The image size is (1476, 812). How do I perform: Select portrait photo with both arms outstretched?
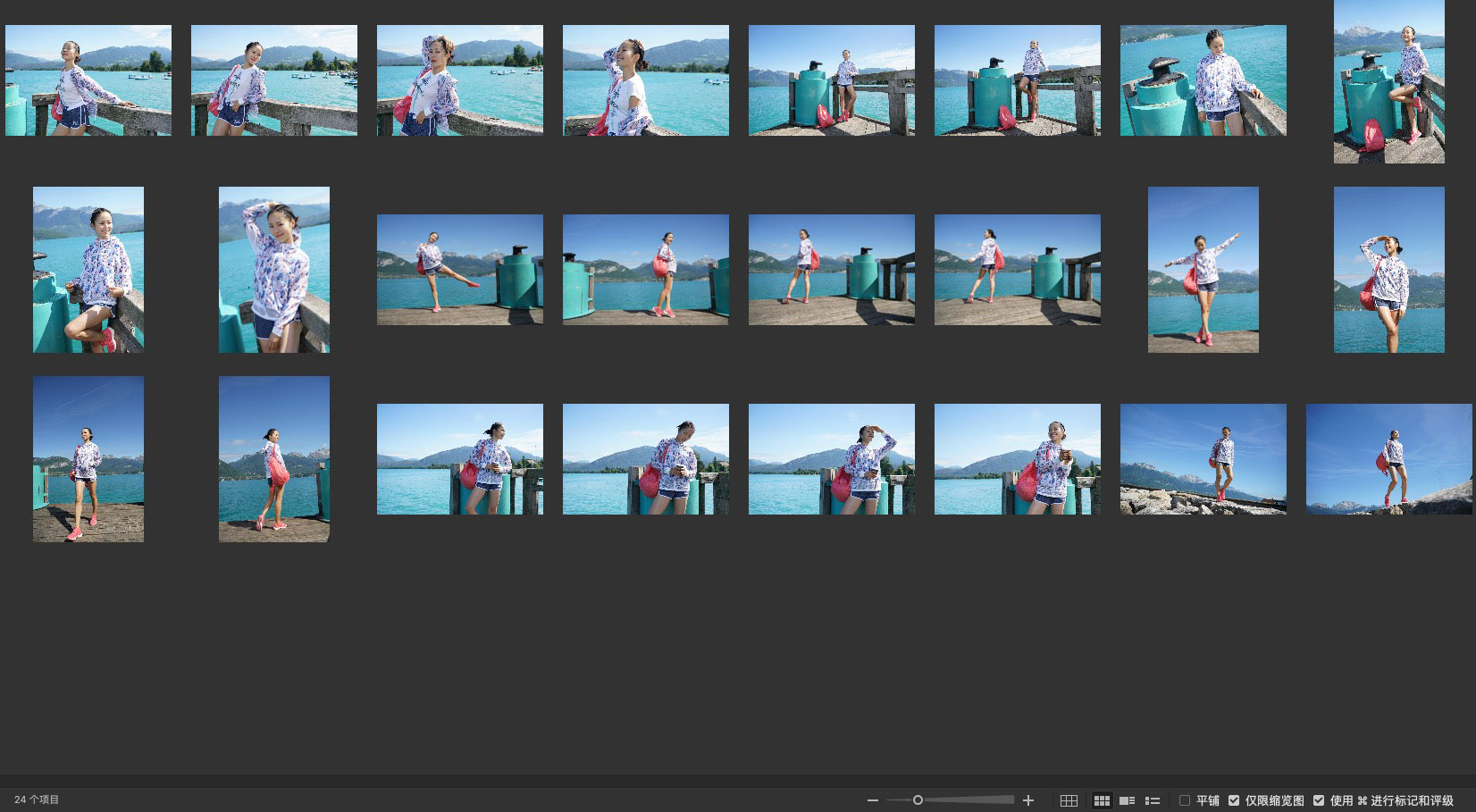1203,269
